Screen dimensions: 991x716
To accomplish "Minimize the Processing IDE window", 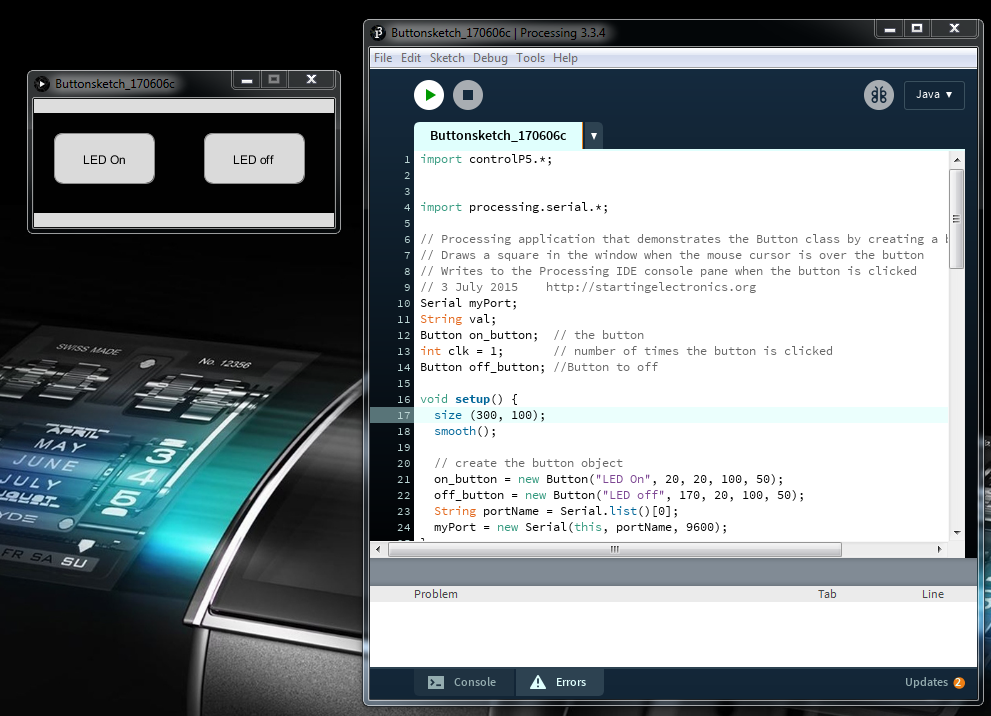I will [x=890, y=29].
